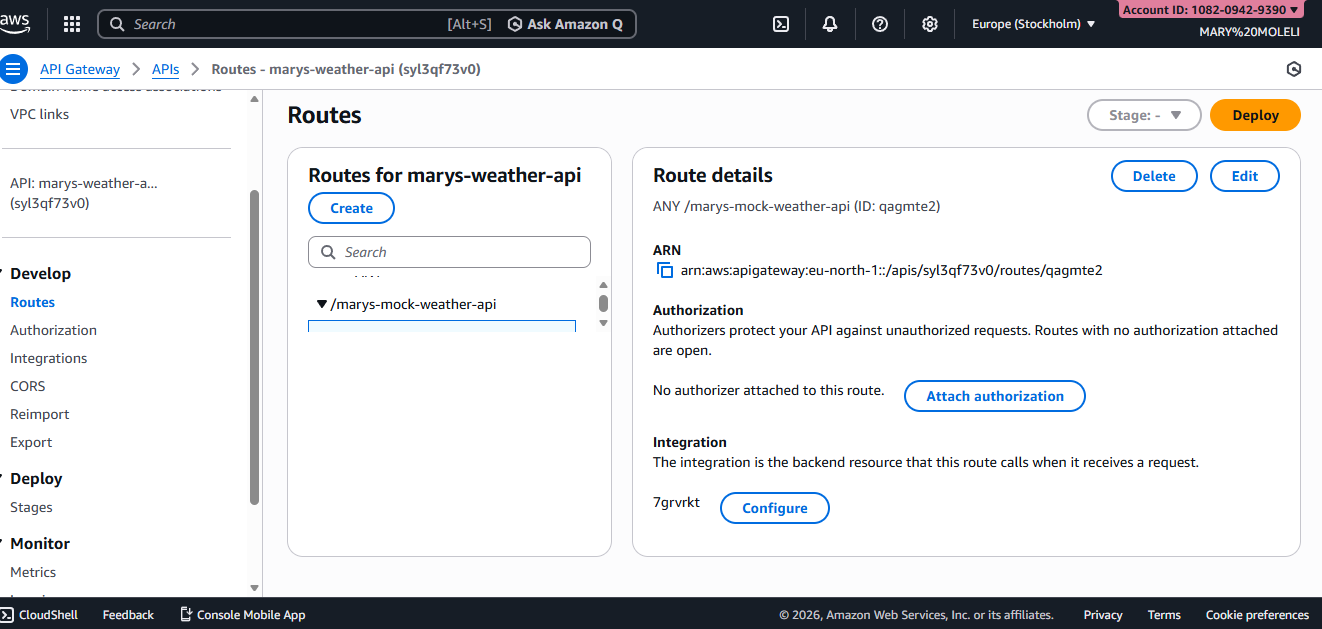The width and height of the screenshot is (1322, 629).
Task: Go to Integrations in the sidebar
Action: [48, 358]
